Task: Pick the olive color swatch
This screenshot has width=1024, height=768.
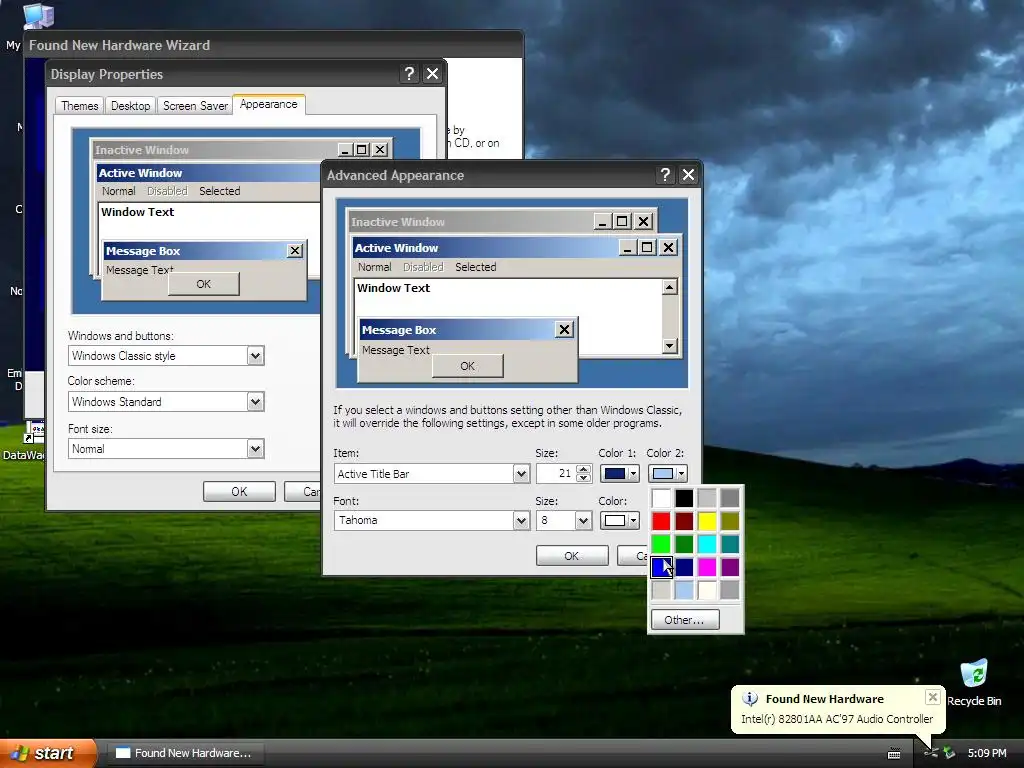Action: (x=729, y=521)
